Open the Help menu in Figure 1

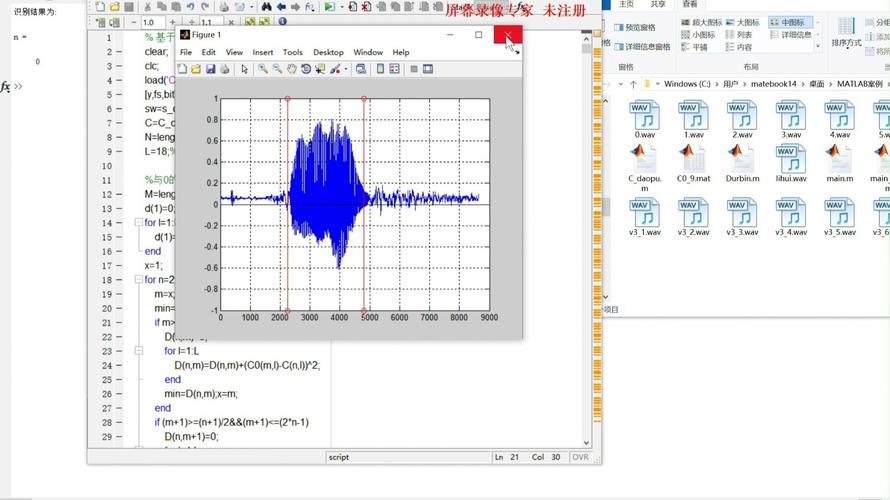pyautogui.click(x=401, y=52)
